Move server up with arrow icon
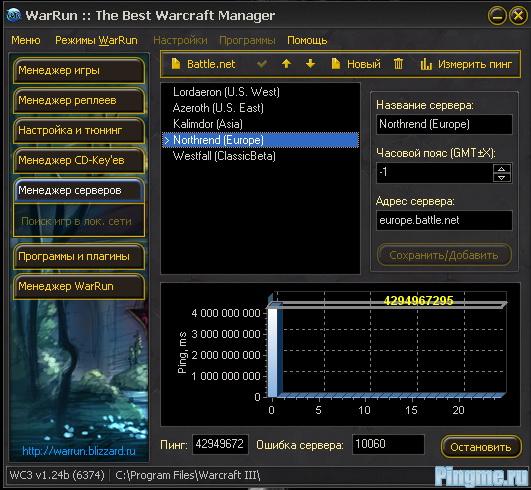Image resolution: width=531 pixels, height=490 pixels. pyautogui.click(x=286, y=64)
